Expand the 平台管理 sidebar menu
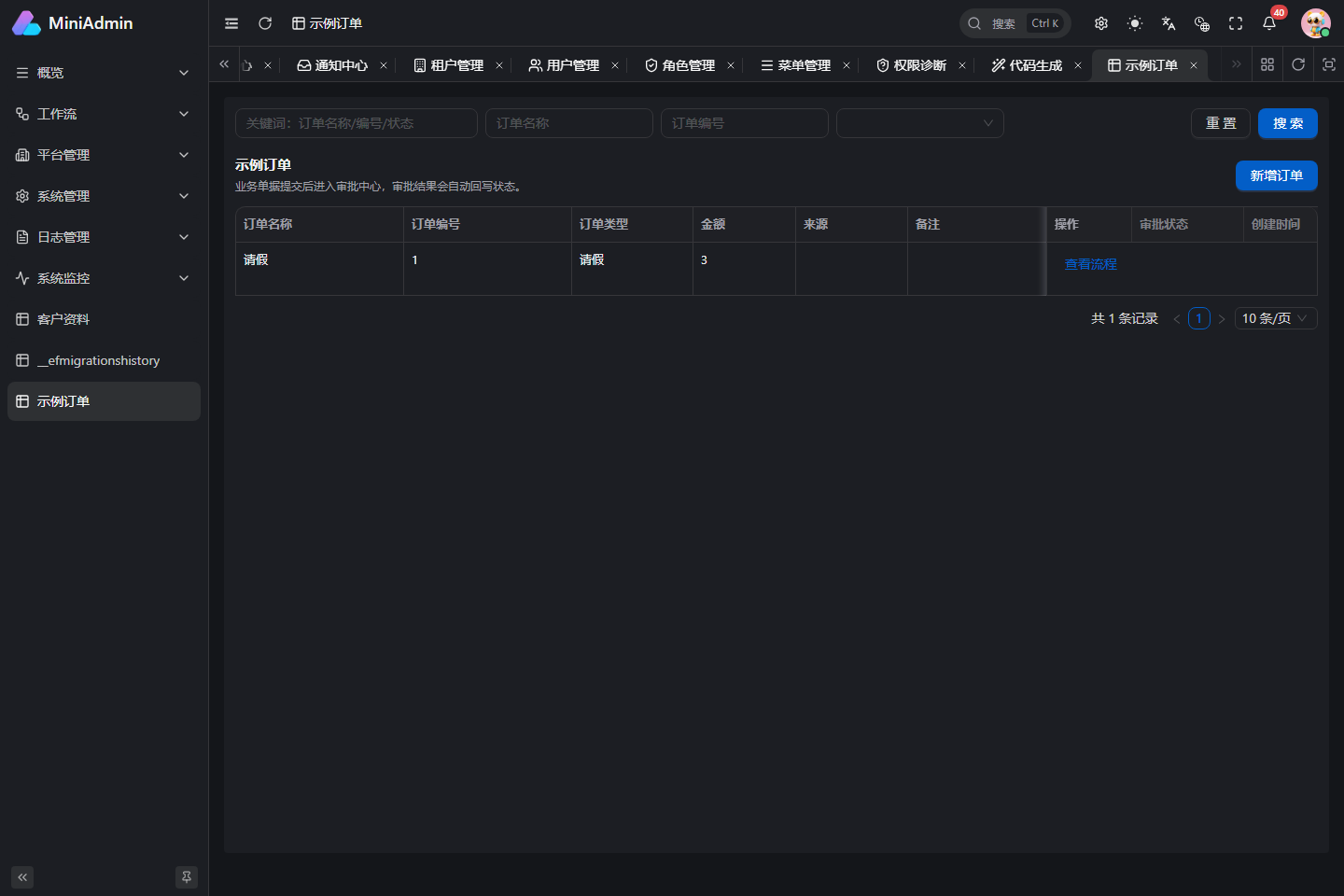 click(104, 155)
